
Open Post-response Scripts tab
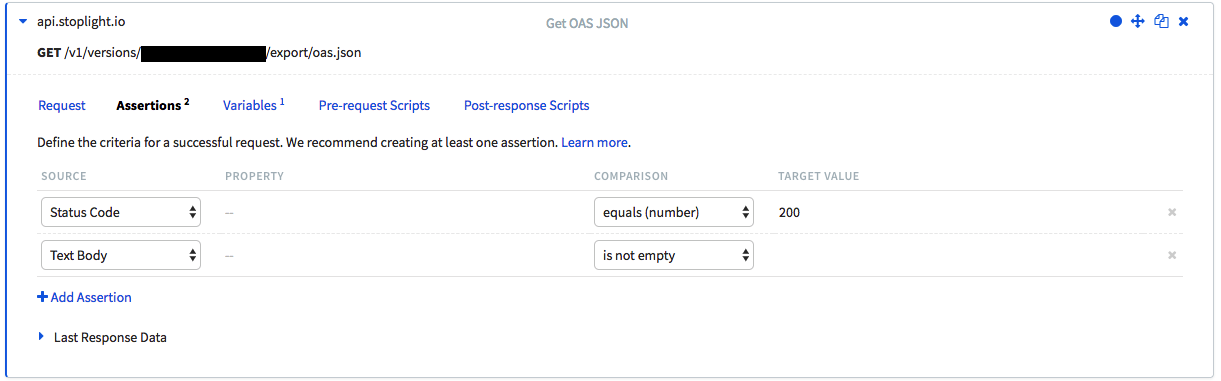pyautogui.click(x=527, y=105)
